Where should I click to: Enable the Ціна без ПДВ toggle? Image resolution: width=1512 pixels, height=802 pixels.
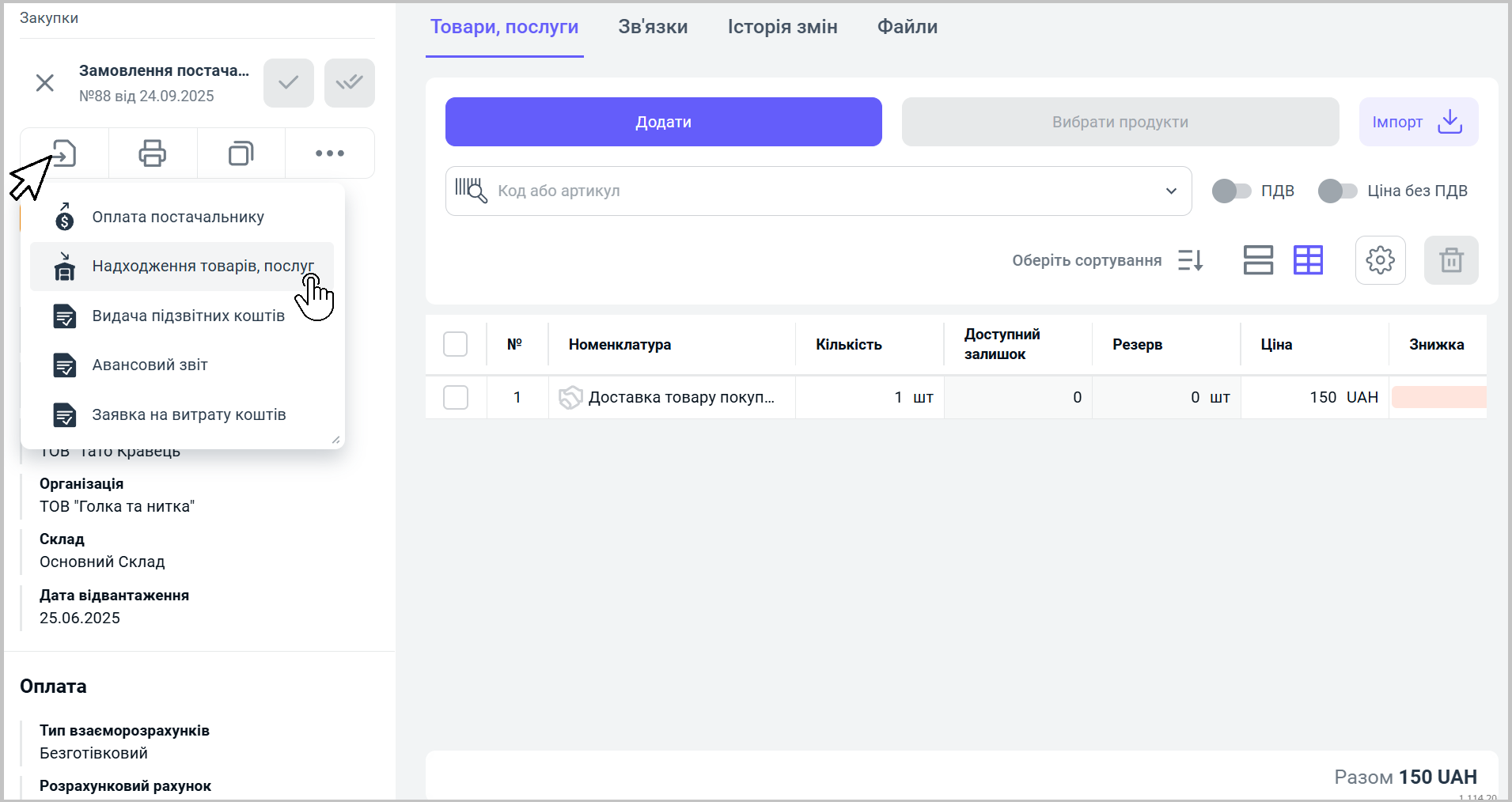tap(1337, 191)
